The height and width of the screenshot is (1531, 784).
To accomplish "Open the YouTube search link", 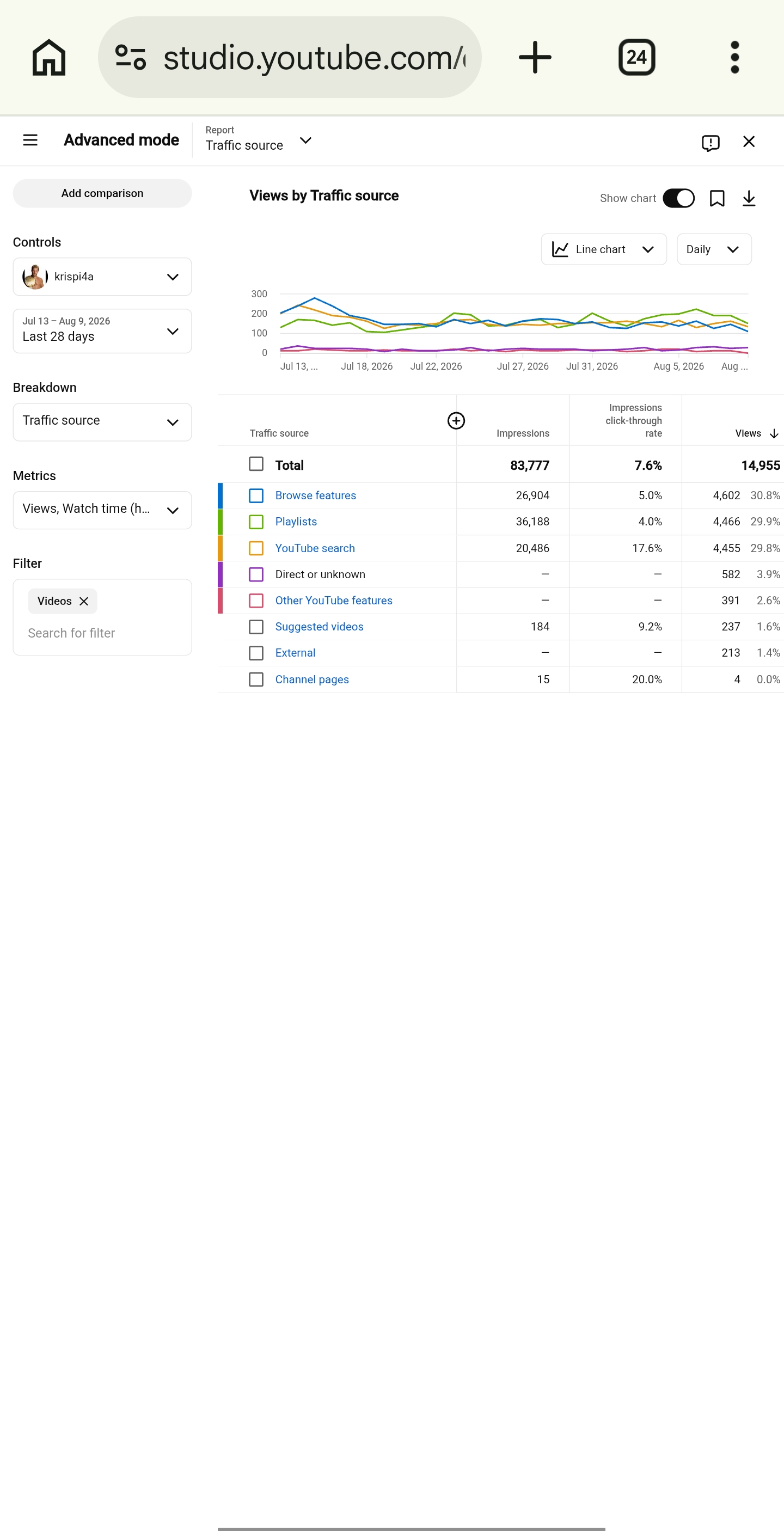I will 315,548.
